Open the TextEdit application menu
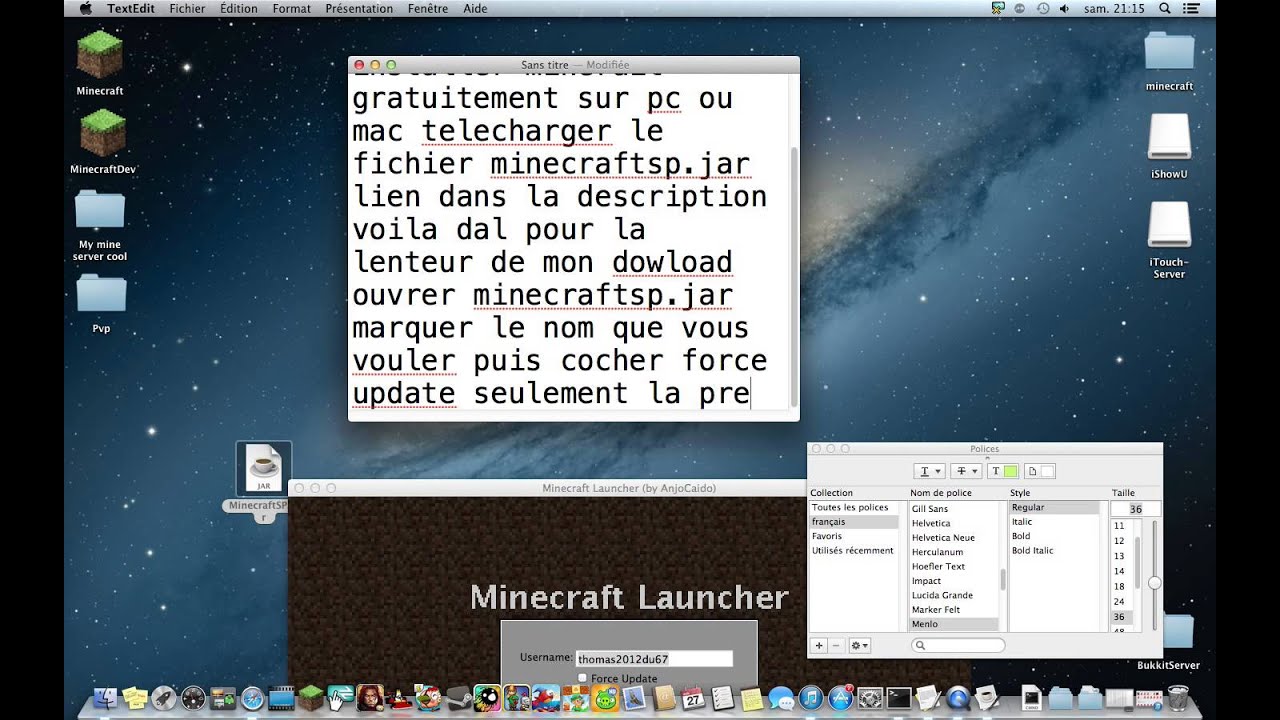1280x720 pixels. click(x=132, y=8)
